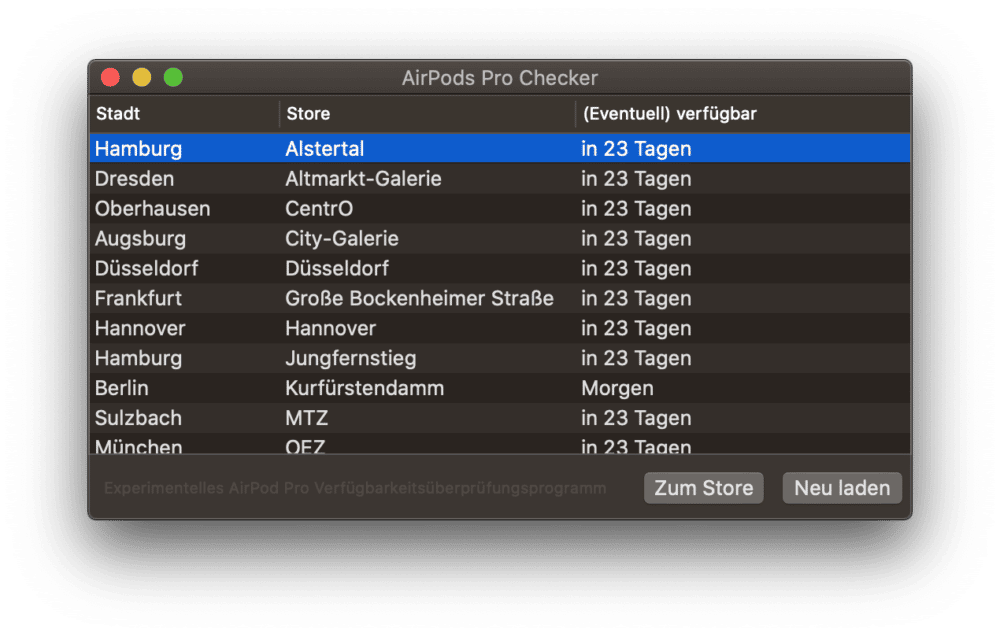Image resolution: width=1000 pixels, height=636 pixels.
Task: Click "in 23 Tagen" in the Sulzbach row
Action: 636,418
